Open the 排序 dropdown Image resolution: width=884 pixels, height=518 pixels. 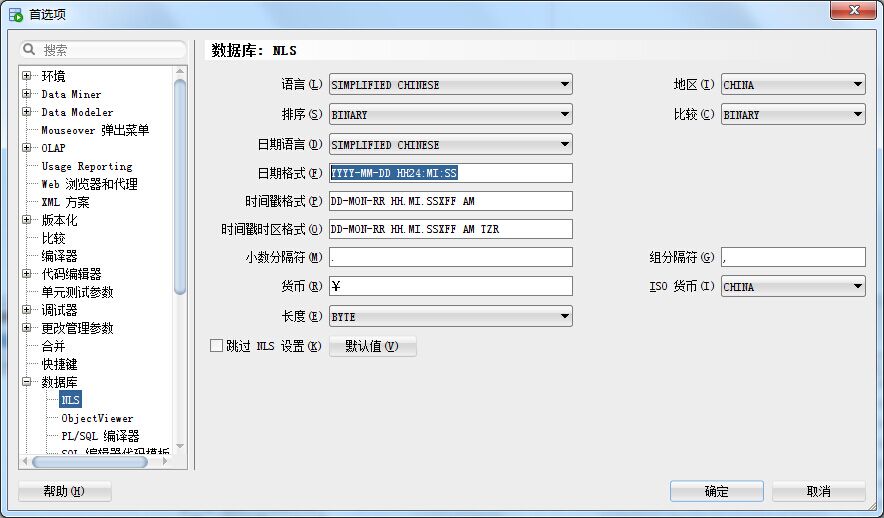[x=451, y=114]
